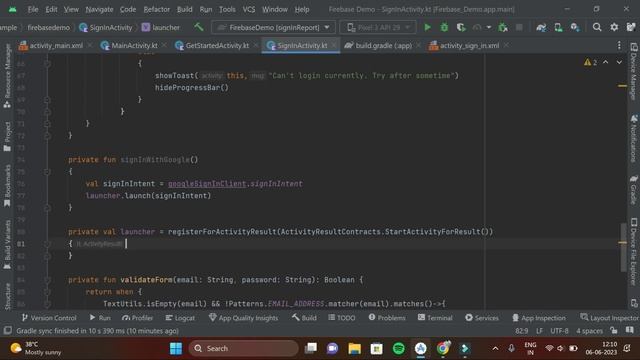Open Spotify from the taskbar
The image size is (640, 360).
pyautogui.click(x=398, y=348)
